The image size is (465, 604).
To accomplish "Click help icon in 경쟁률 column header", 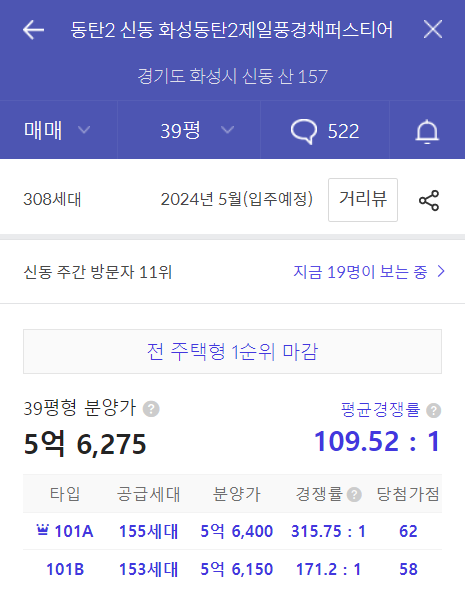I will click(x=354, y=494).
